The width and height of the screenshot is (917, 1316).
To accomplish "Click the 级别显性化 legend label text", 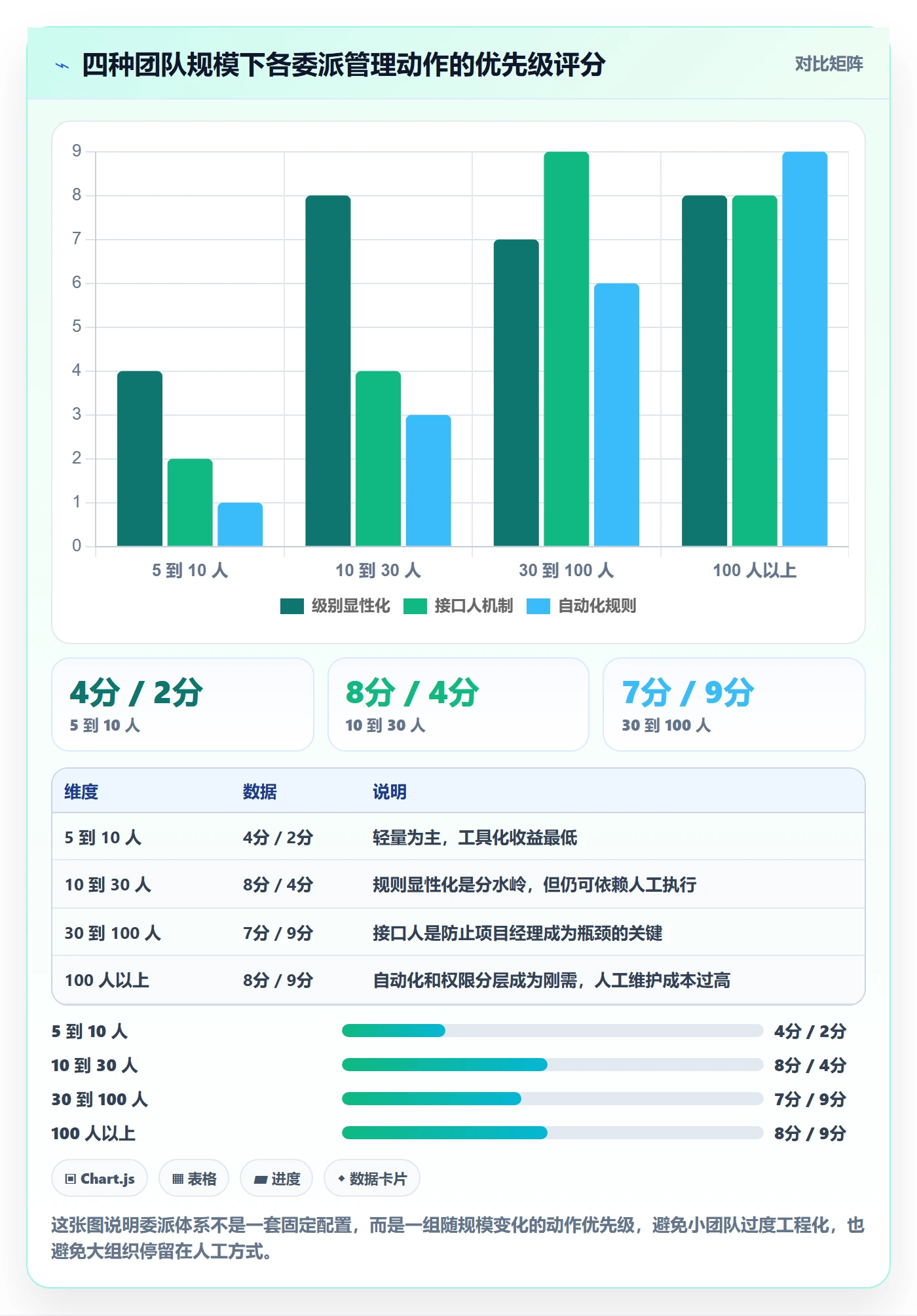I will 350,606.
